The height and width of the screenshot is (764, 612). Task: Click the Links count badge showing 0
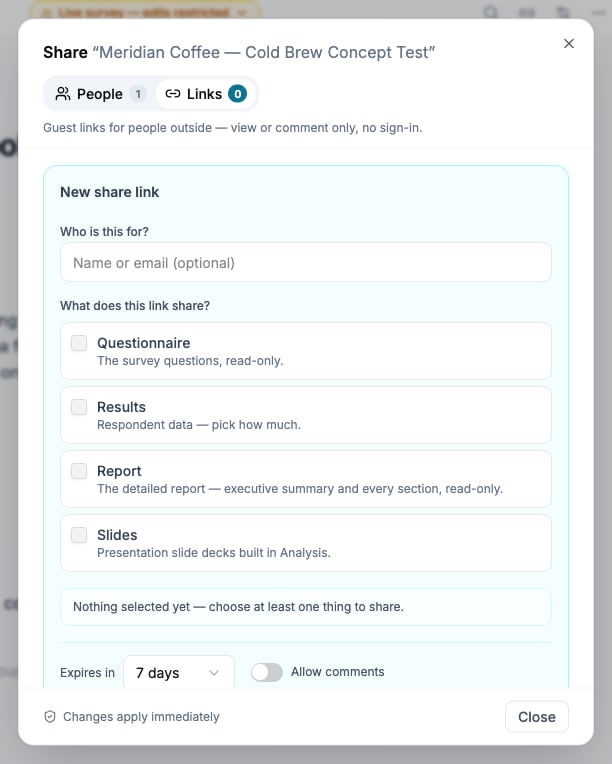pos(237,94)
